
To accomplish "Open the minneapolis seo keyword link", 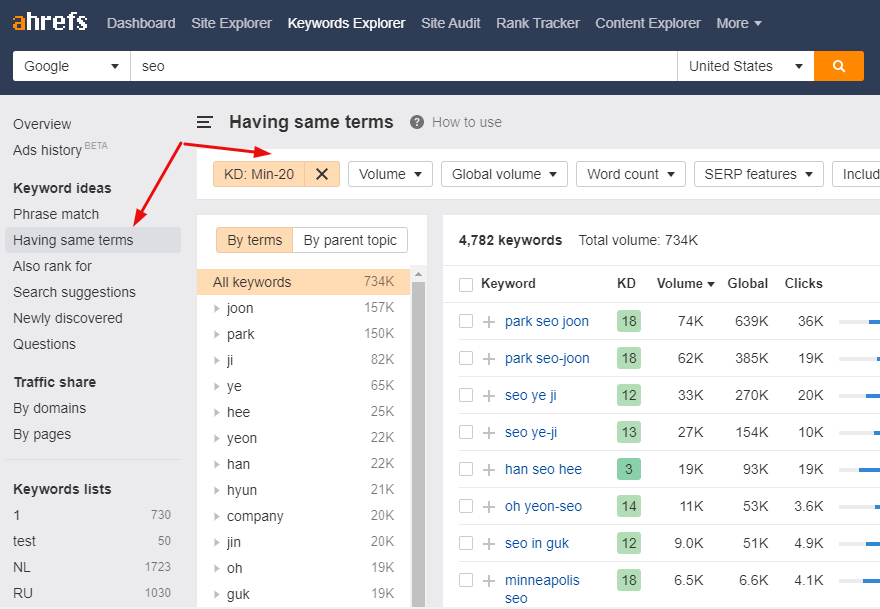I will [542, 589].
